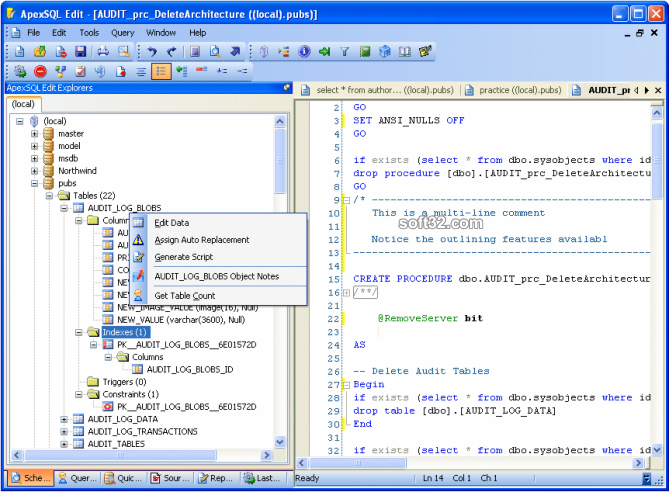This screenshot has width=669, height=492.
Task: Click the align-lines format icon
Action: click(x=141, y=71)
